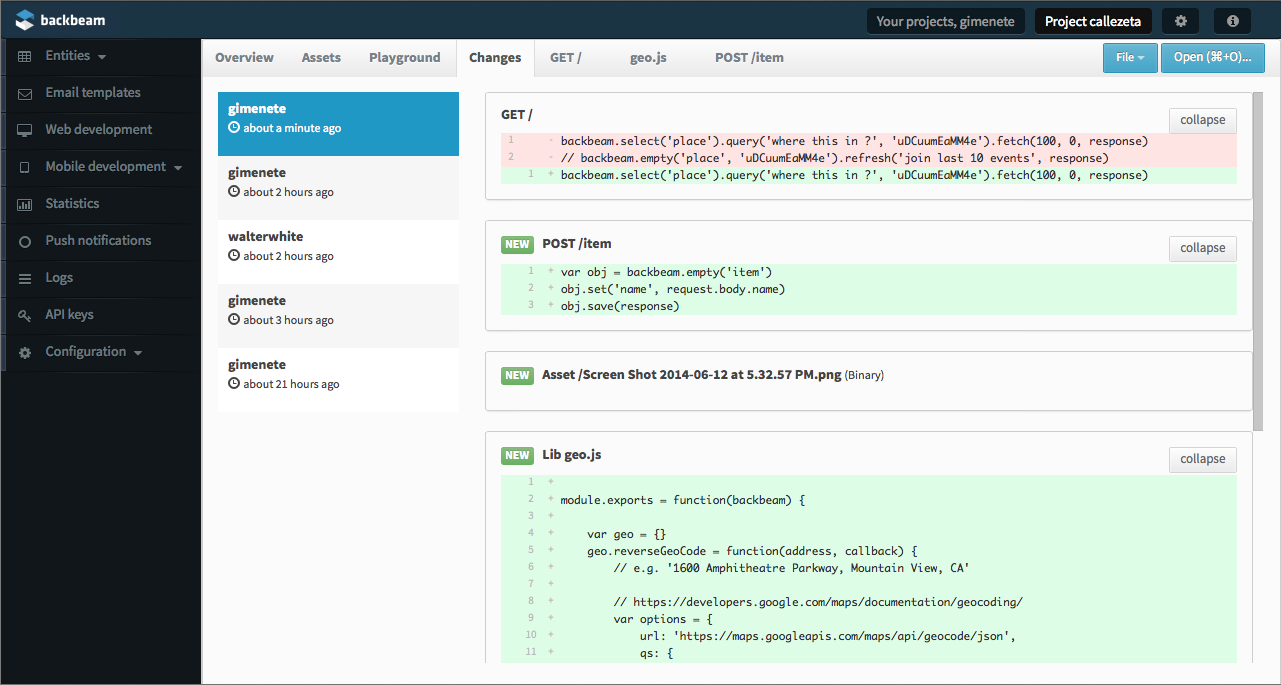
Task: Click the Push notifications circle icon
Action: coord(25,241)
